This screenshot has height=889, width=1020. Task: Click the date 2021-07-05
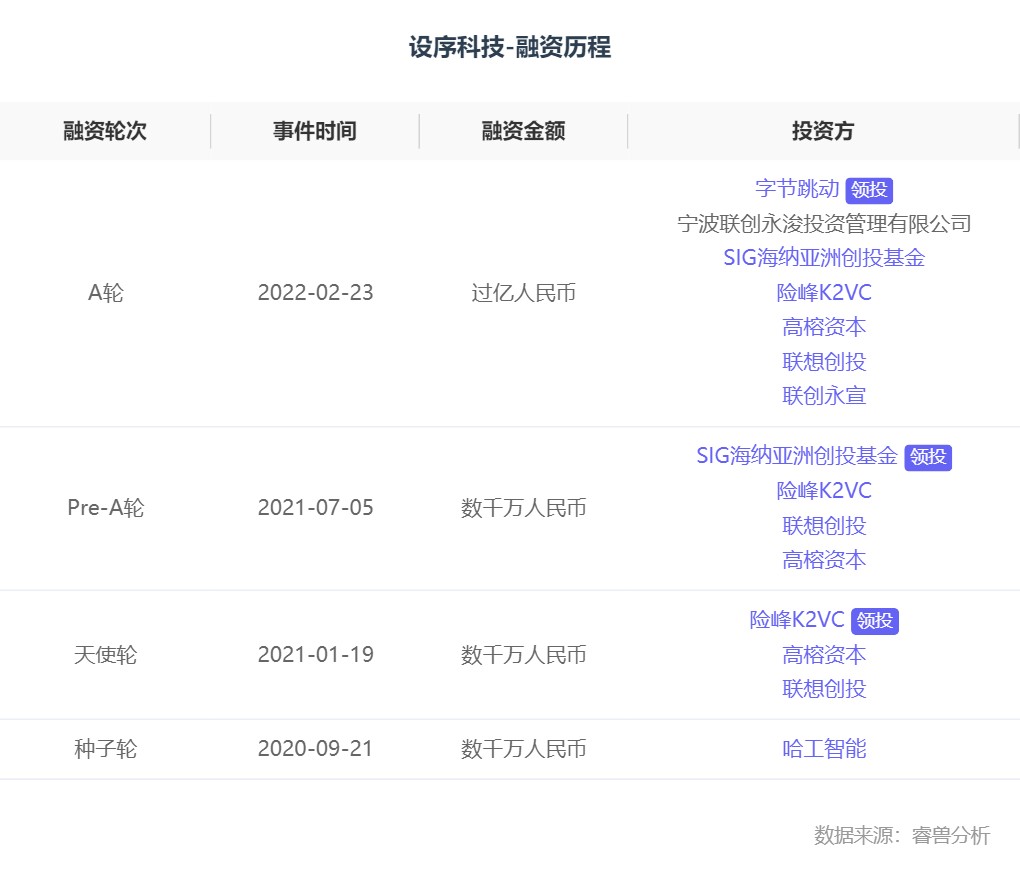pyautogui.click(x=315, y=508)
